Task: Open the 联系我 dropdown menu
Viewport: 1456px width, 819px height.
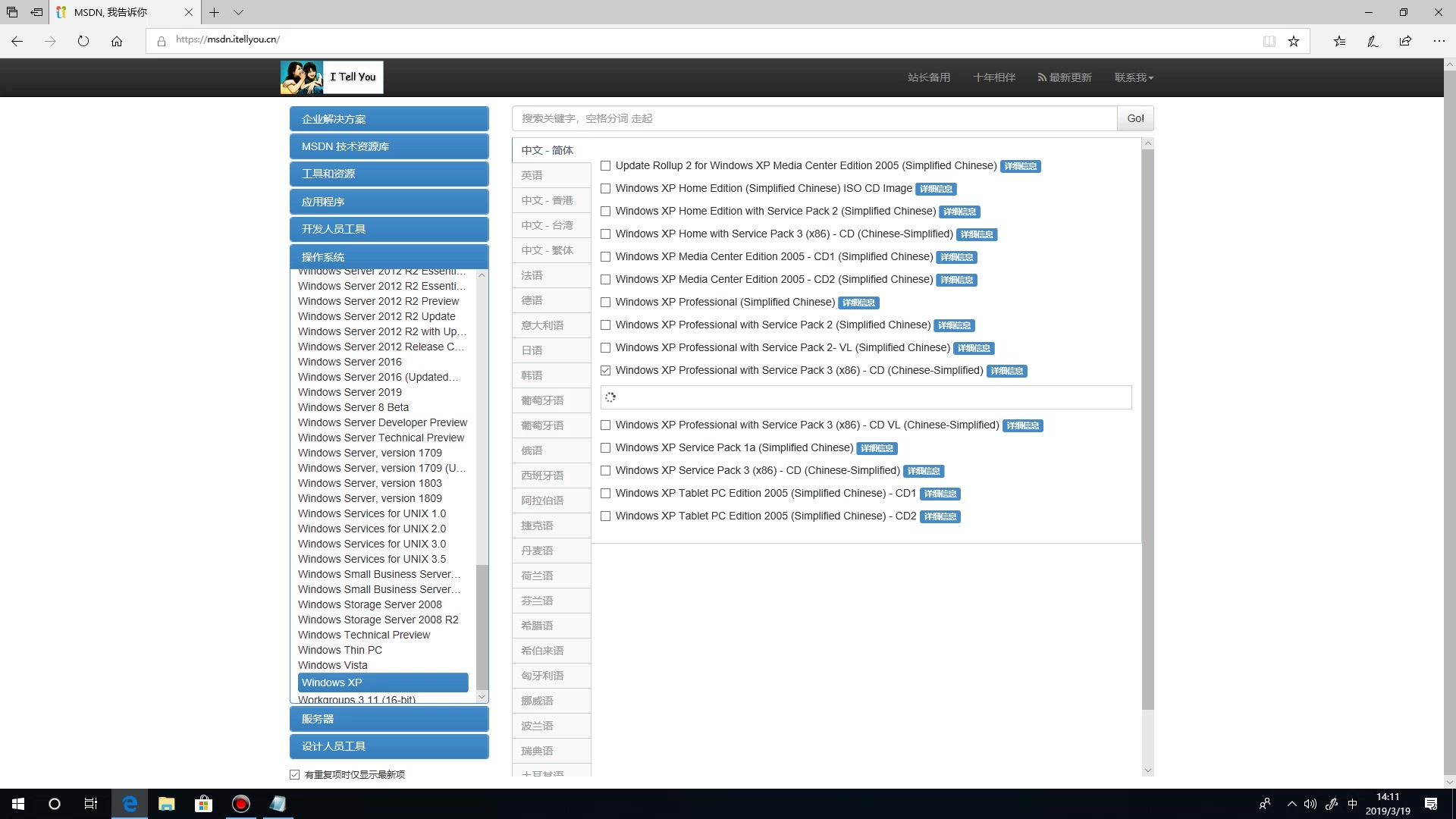Action: (x=1134, y=77)
